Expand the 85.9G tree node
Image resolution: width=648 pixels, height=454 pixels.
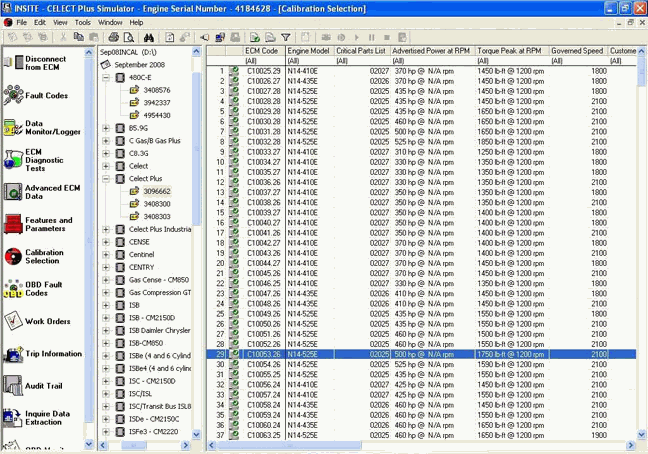click(106, 128)
